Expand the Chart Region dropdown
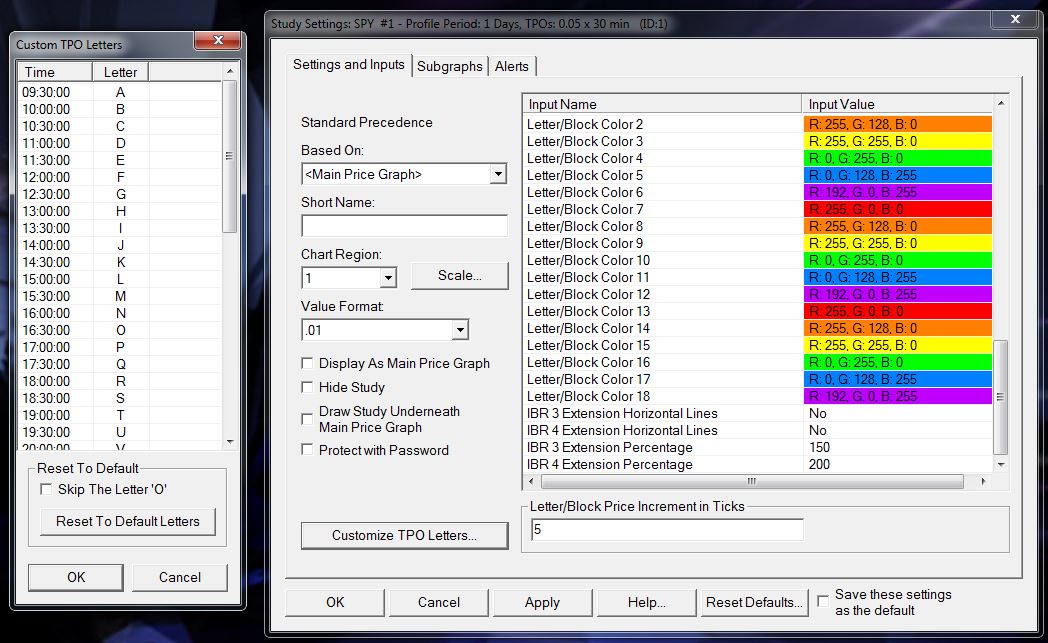Image resolution: width=1048 pixels, height=643 pixels. tap(388, 277)
